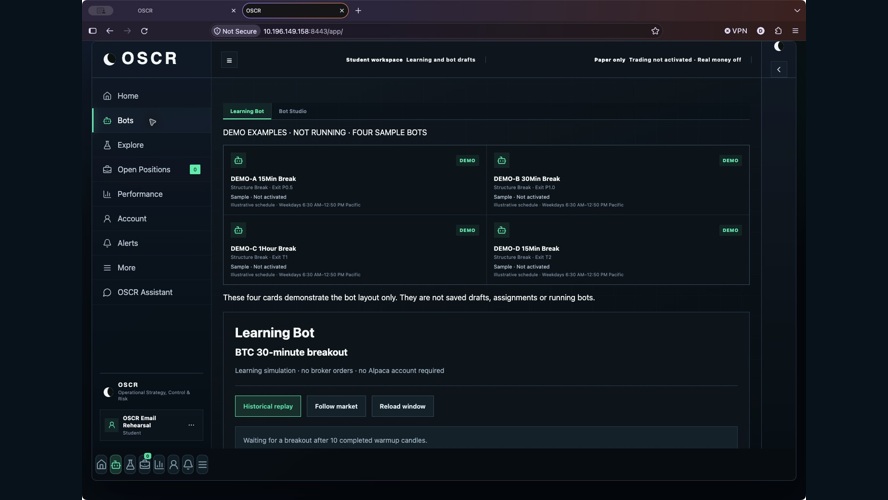Collapse the right panel with the chevron
This screenshot has height=500, width=888.
(x=779, y=70)
